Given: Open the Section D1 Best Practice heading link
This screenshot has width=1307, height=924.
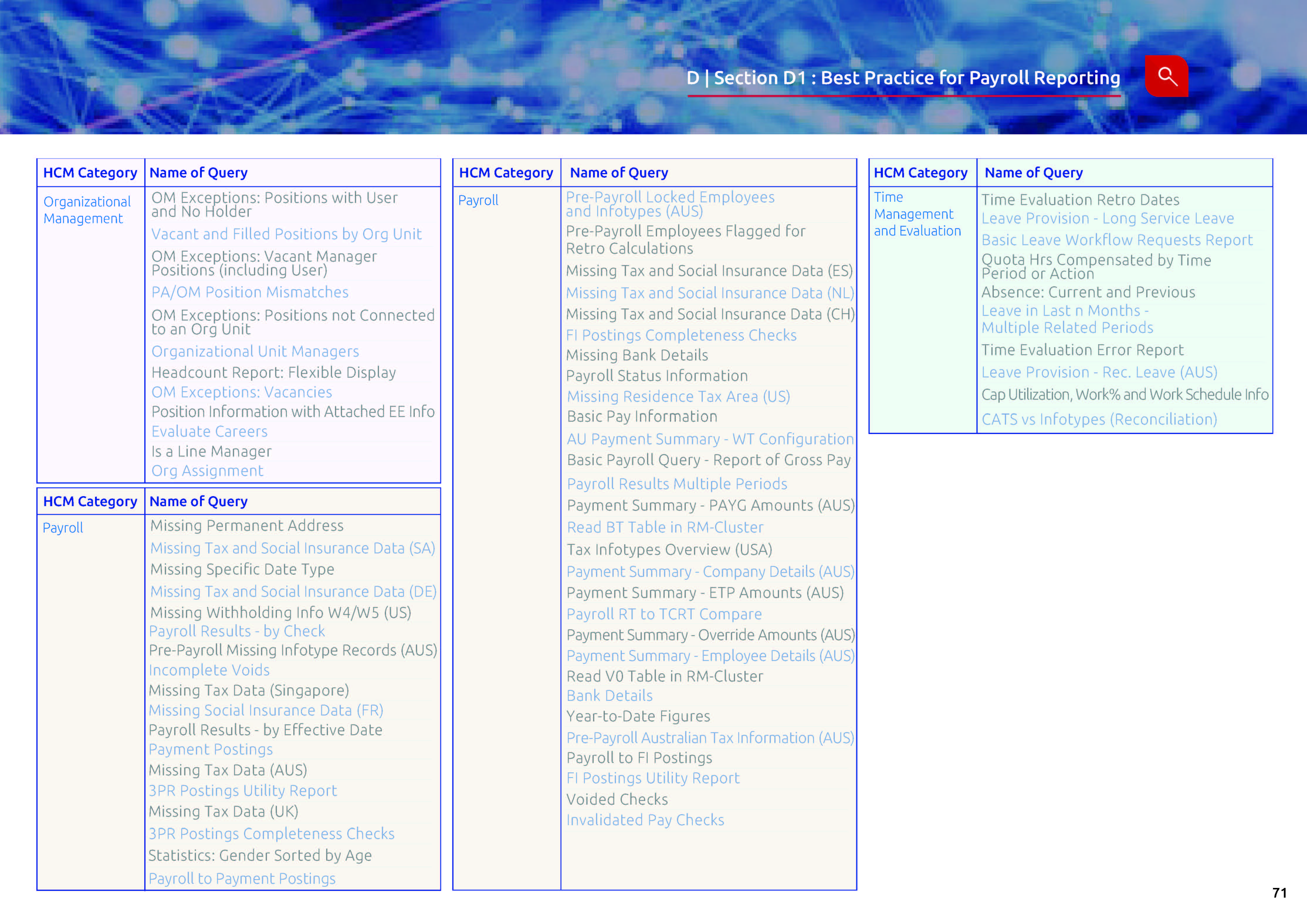Looking at the screenshot, I should (x=903, y=77).
